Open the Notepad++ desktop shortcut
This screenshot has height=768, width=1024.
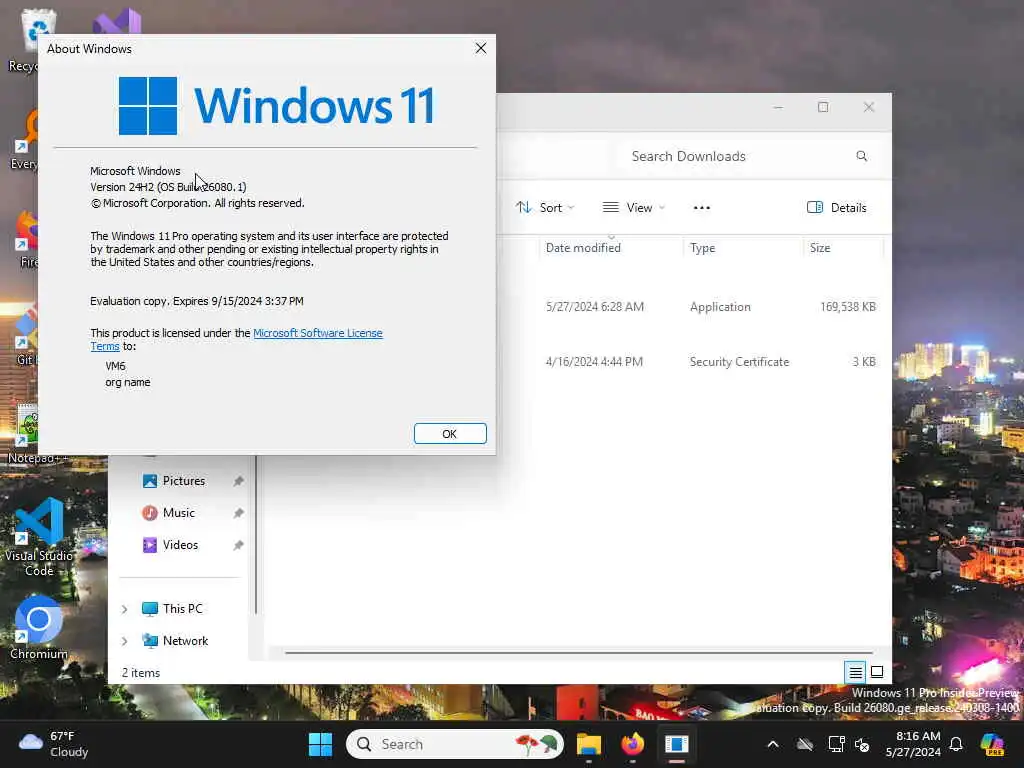pyautogui.click(x=23, y=434)
